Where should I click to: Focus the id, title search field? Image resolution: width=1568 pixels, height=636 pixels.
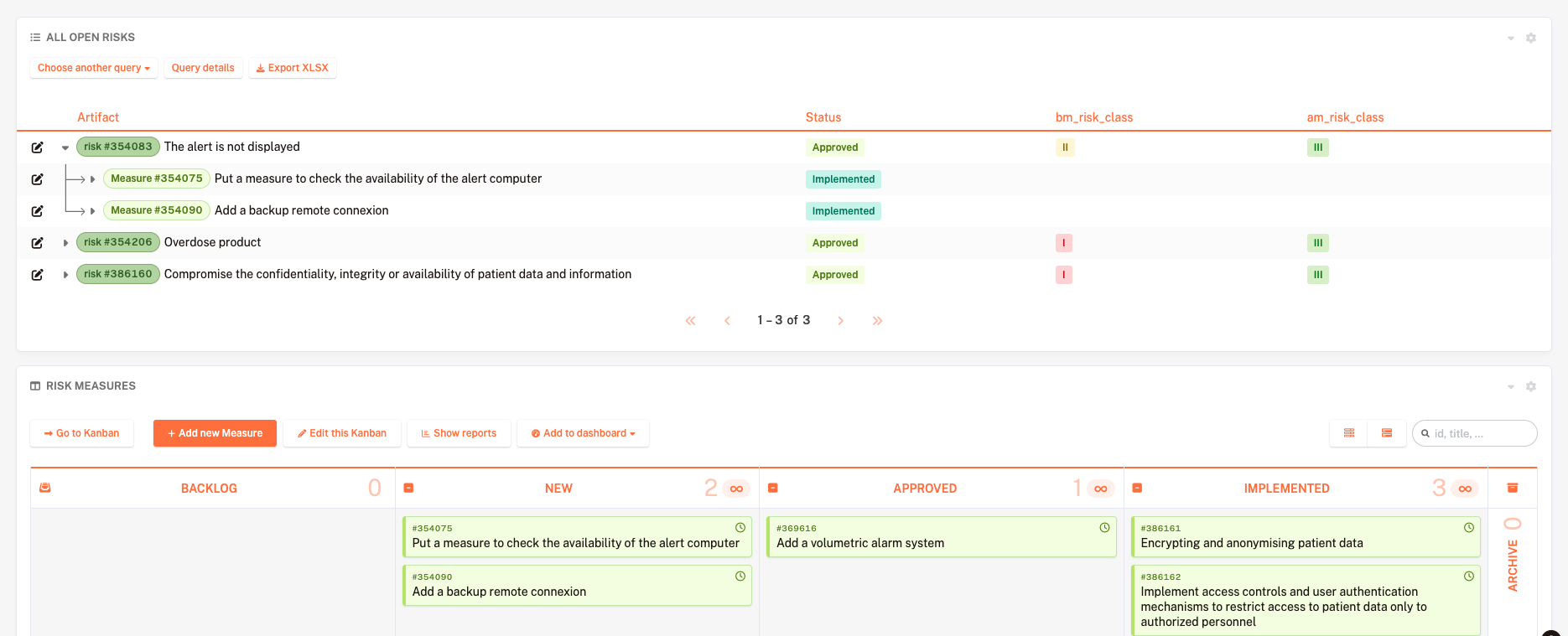pos(1481,433)
